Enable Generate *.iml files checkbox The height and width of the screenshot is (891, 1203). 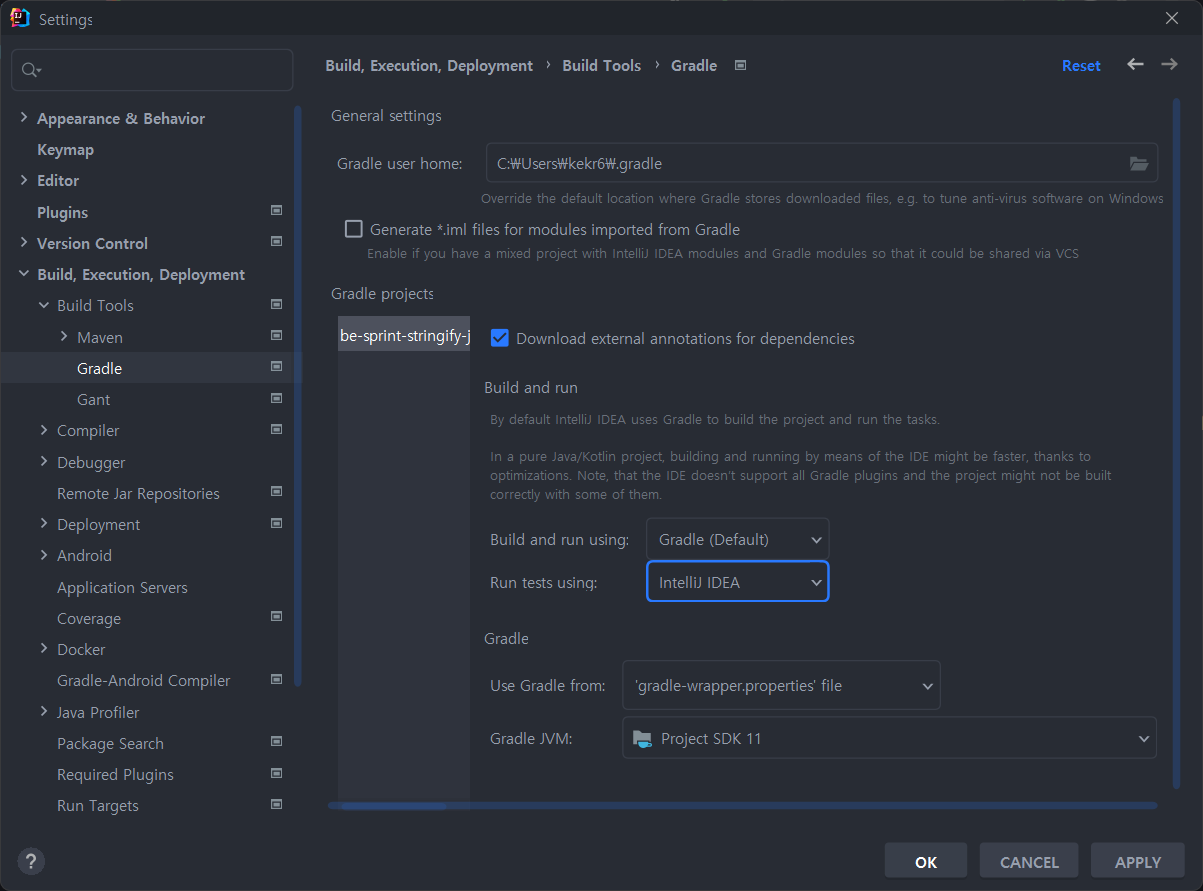tap(354, 229)
